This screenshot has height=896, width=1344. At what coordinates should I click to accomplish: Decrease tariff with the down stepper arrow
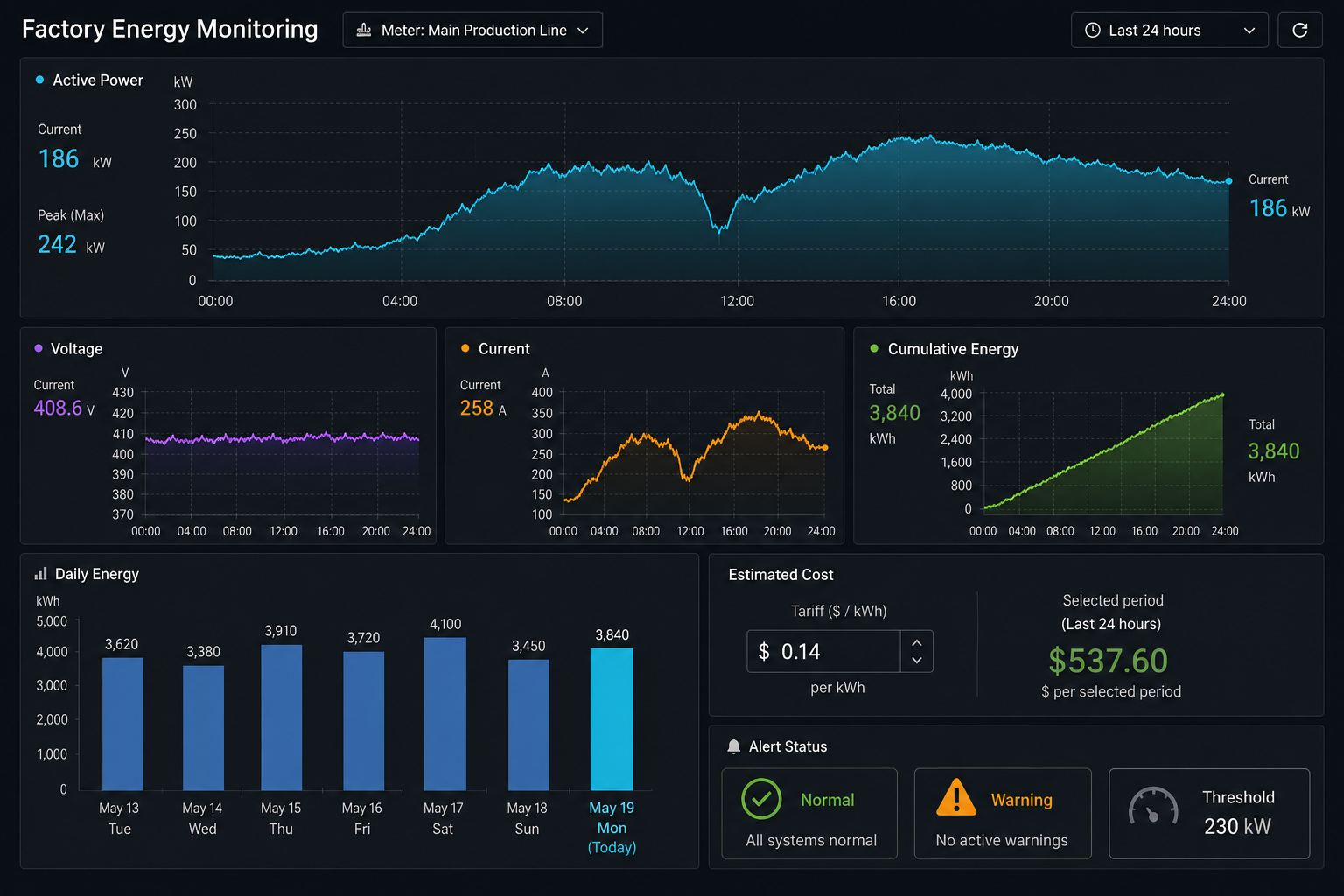pyautogui.click(x=916, y=661)
